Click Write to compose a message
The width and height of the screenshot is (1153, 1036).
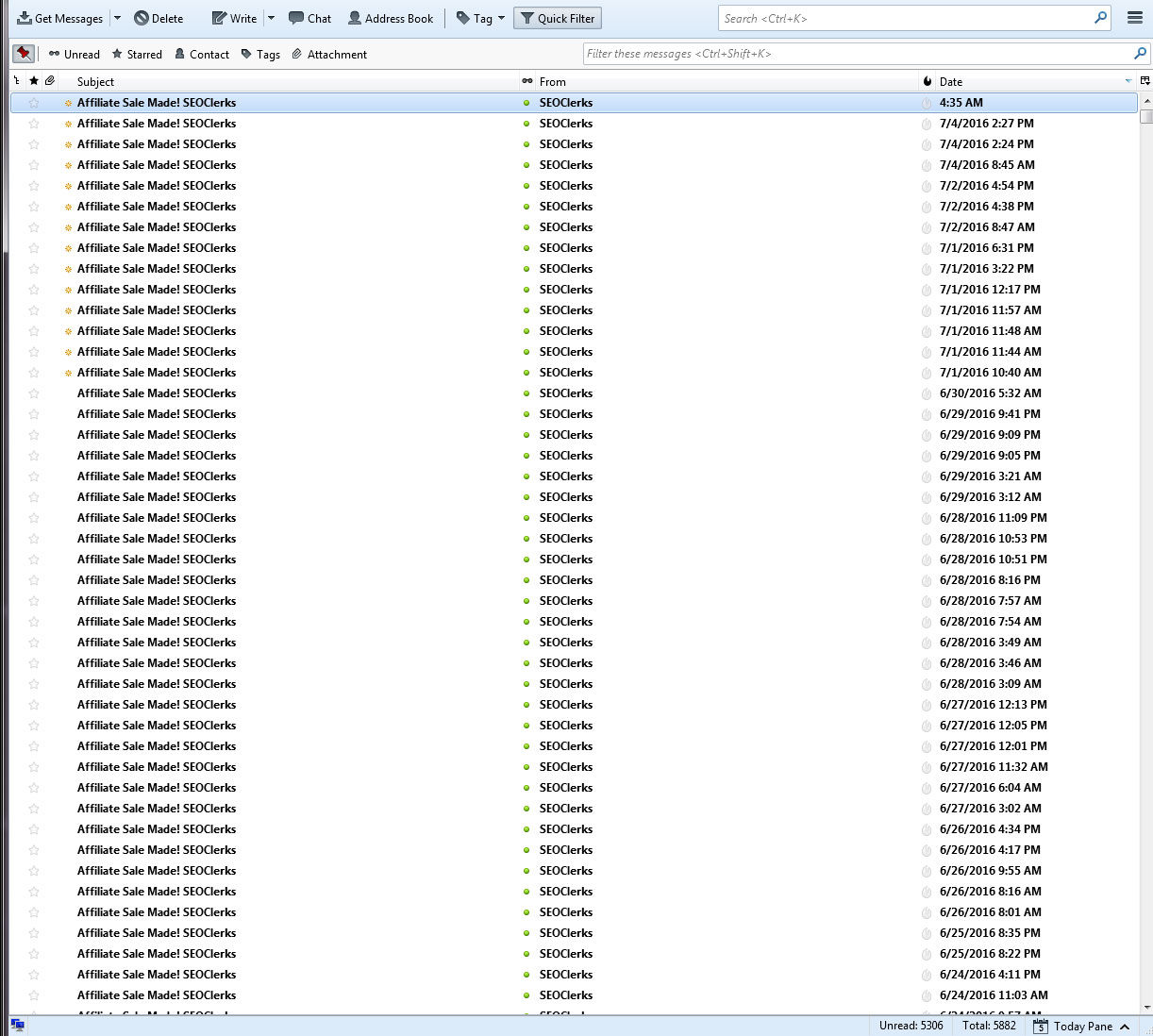234,18
